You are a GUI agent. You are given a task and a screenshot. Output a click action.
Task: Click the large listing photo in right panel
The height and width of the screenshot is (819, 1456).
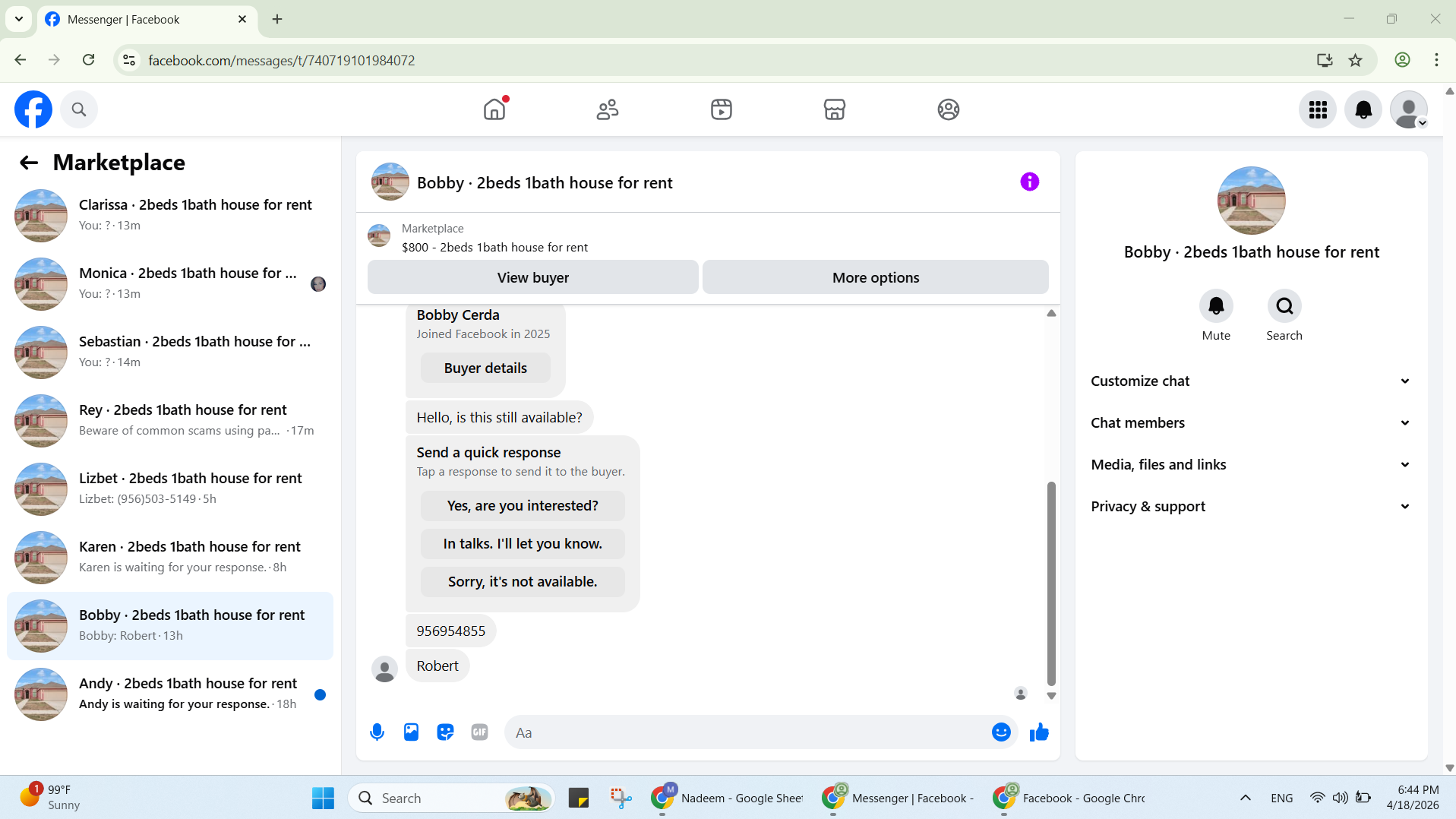point(1251,201)
